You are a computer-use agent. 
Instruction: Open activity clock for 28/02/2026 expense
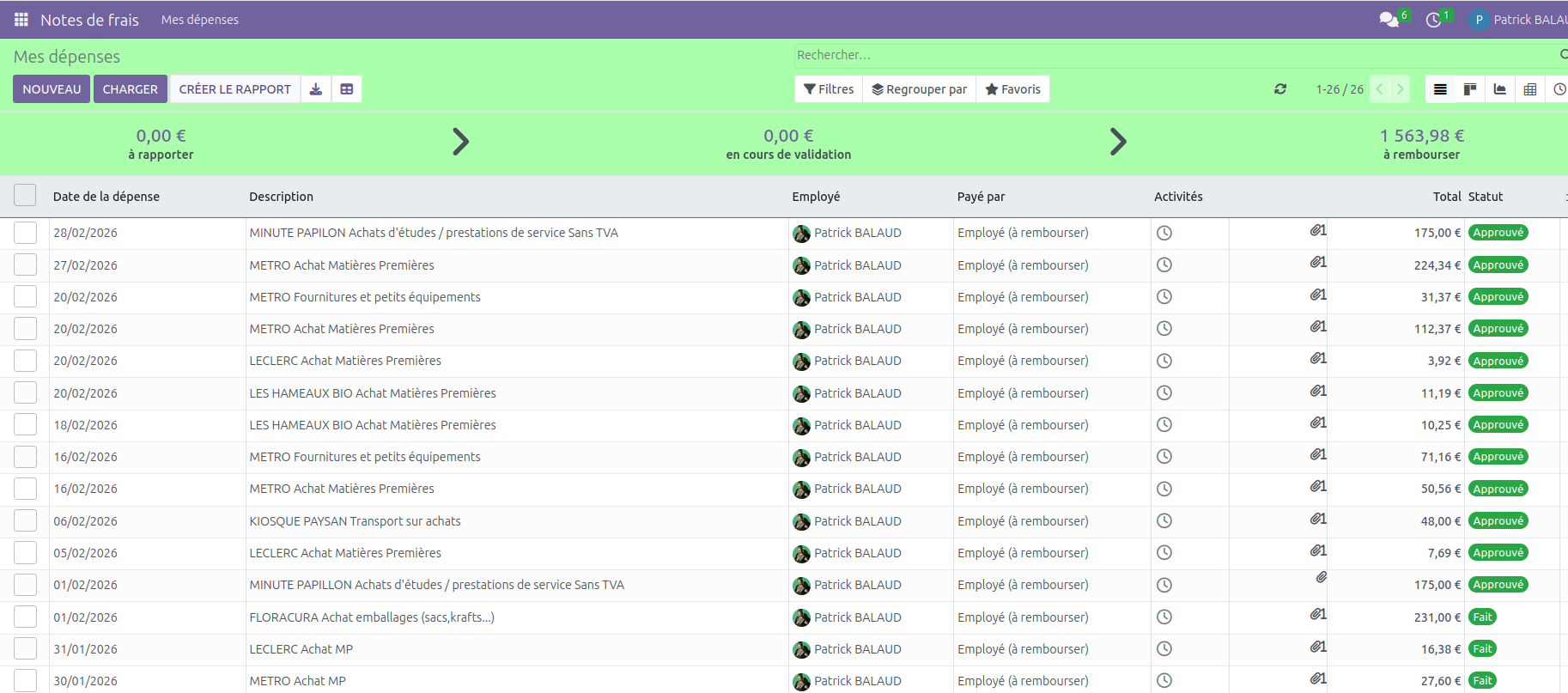pos(1164,233)
